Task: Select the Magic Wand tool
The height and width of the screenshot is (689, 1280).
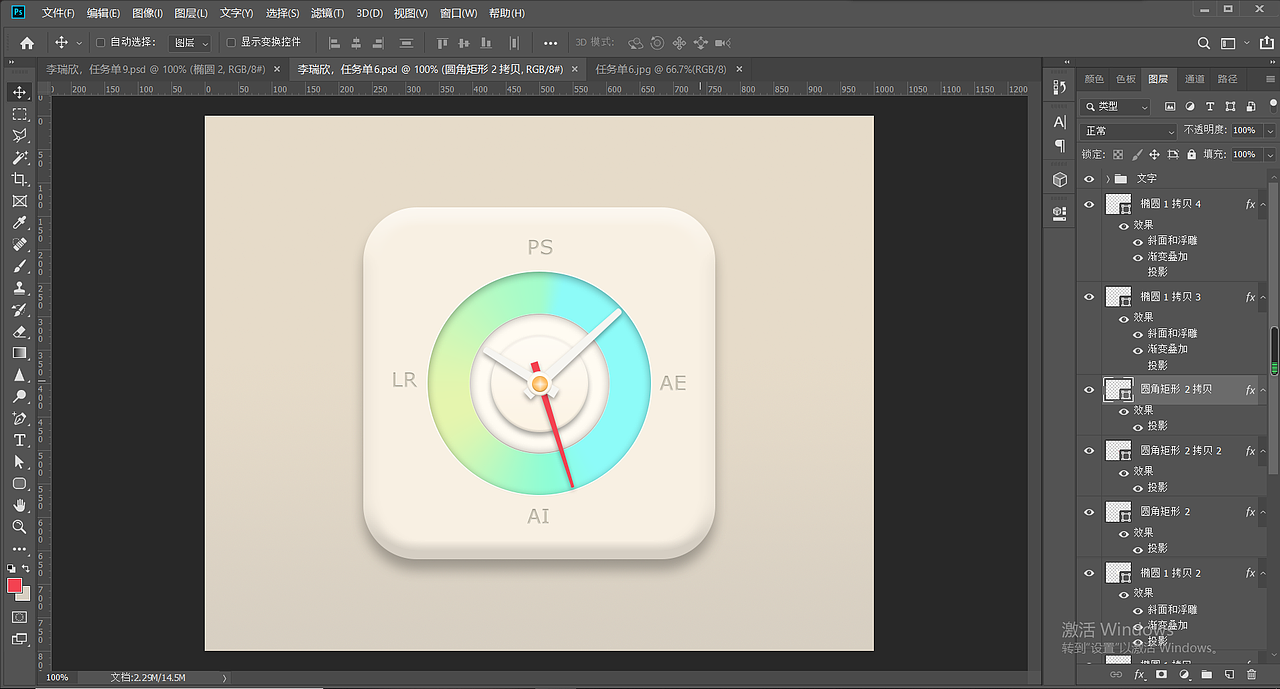Action: [19, 158]
